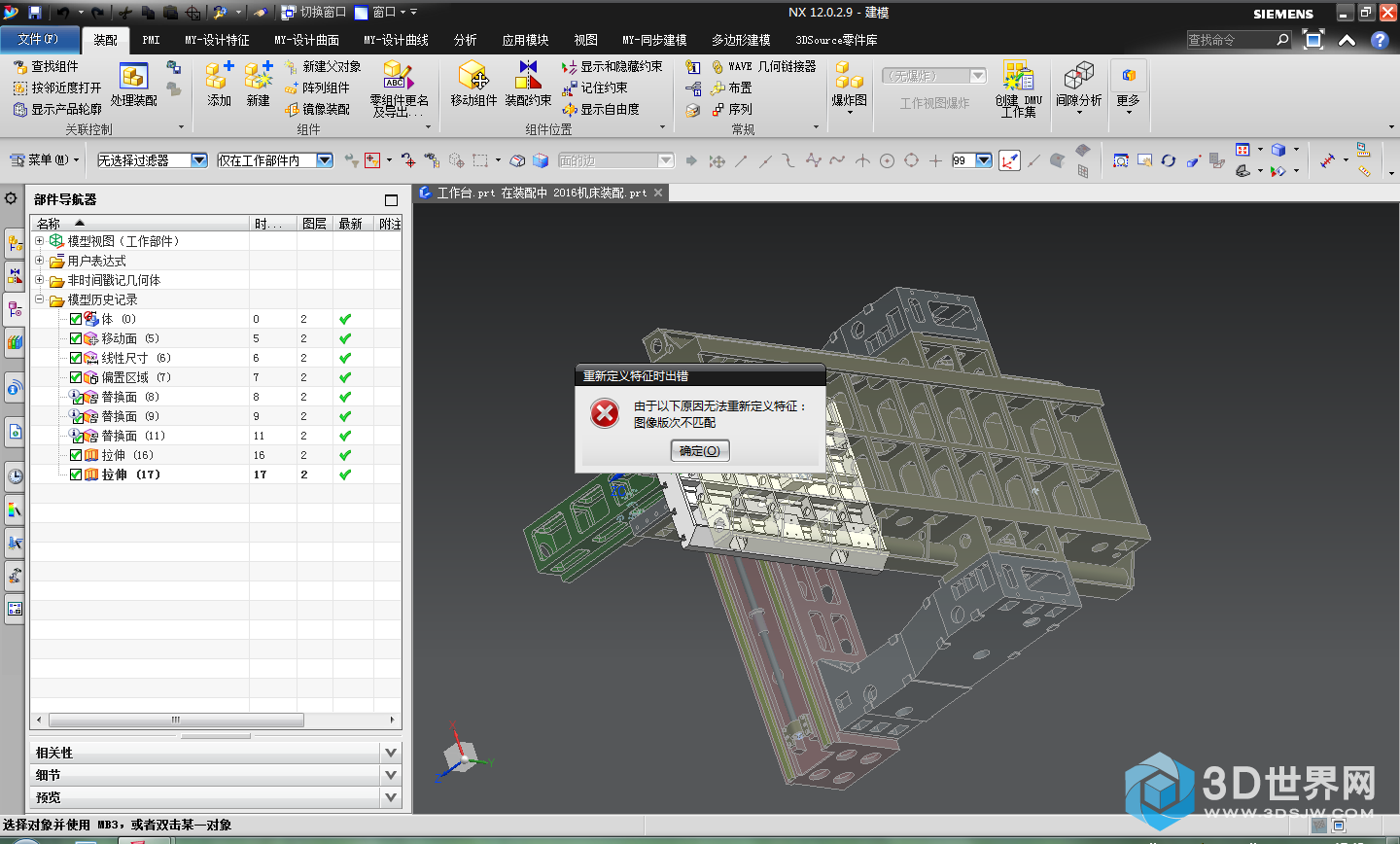Toggle checkbox for 体 (0) feature
1400x844 pixels.
(x=76, y=319)
